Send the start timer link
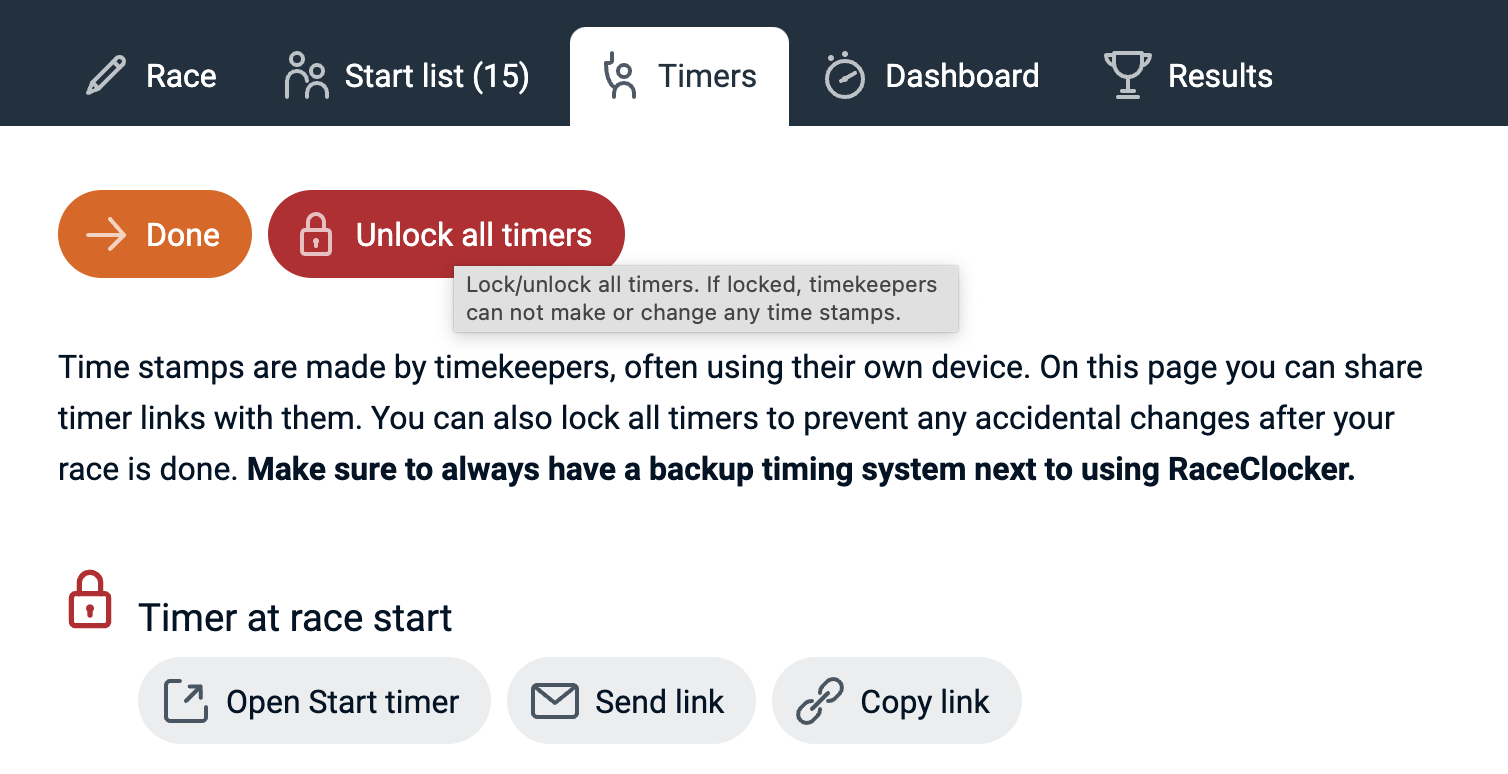The width and height of the screenshot is (1508, 774). pos(630,701)
